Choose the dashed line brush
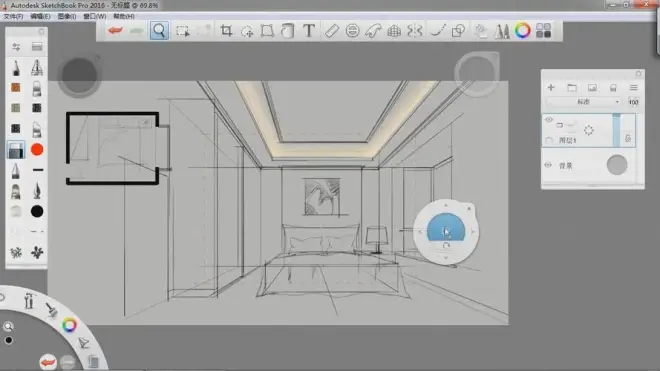Screen dimensions: 660x371 pyautogui.click(x=37, y=232)
